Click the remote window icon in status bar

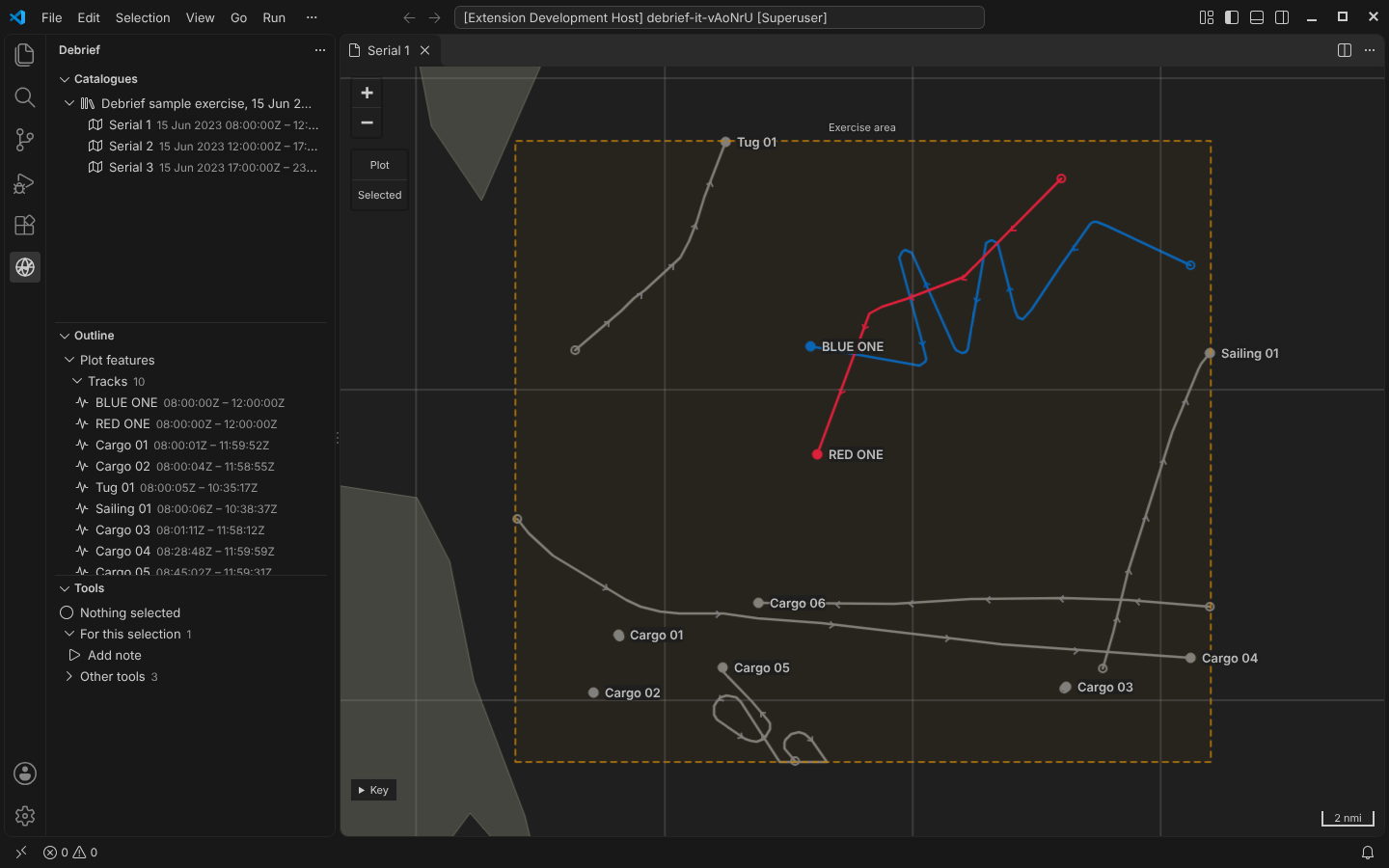(x=21, y=853)
